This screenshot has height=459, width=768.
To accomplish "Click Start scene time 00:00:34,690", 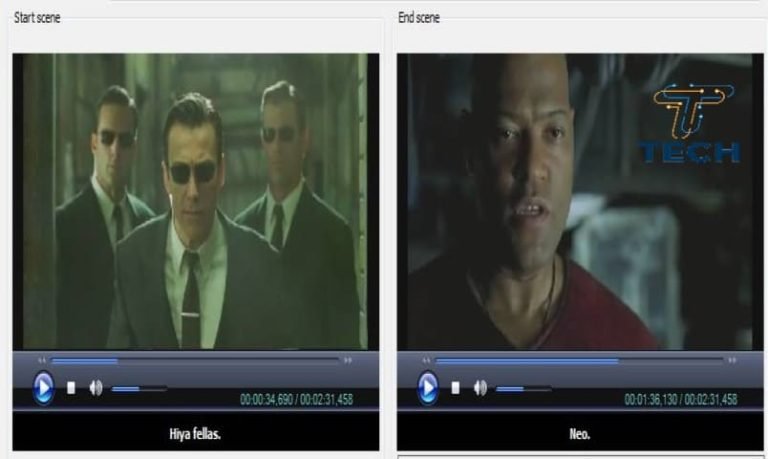I will [x=266, y=400].
